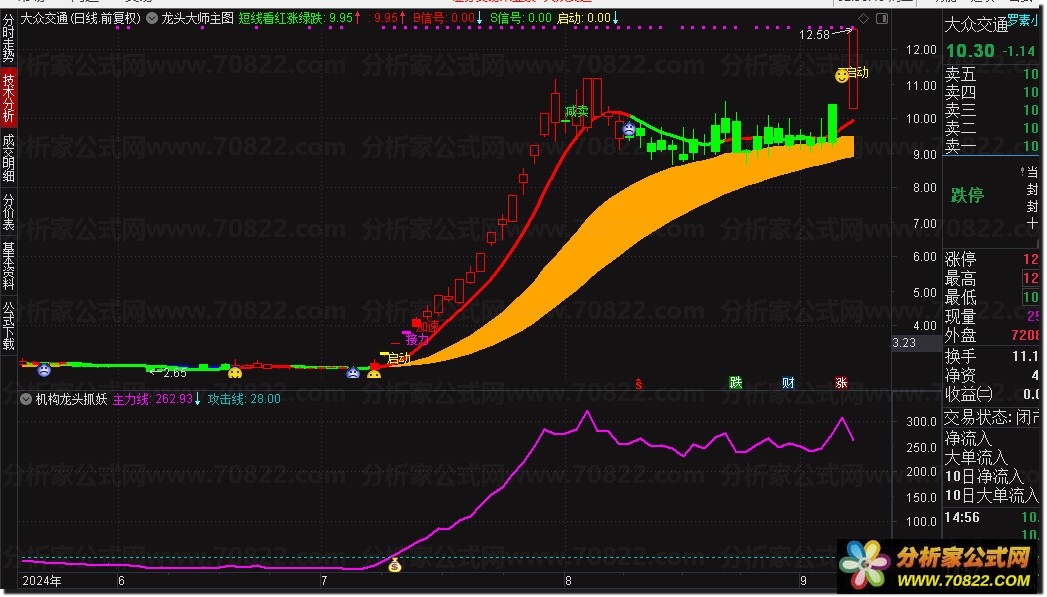
Task: Click the 外盘 row in the quote panel
Action: point(992,335)
